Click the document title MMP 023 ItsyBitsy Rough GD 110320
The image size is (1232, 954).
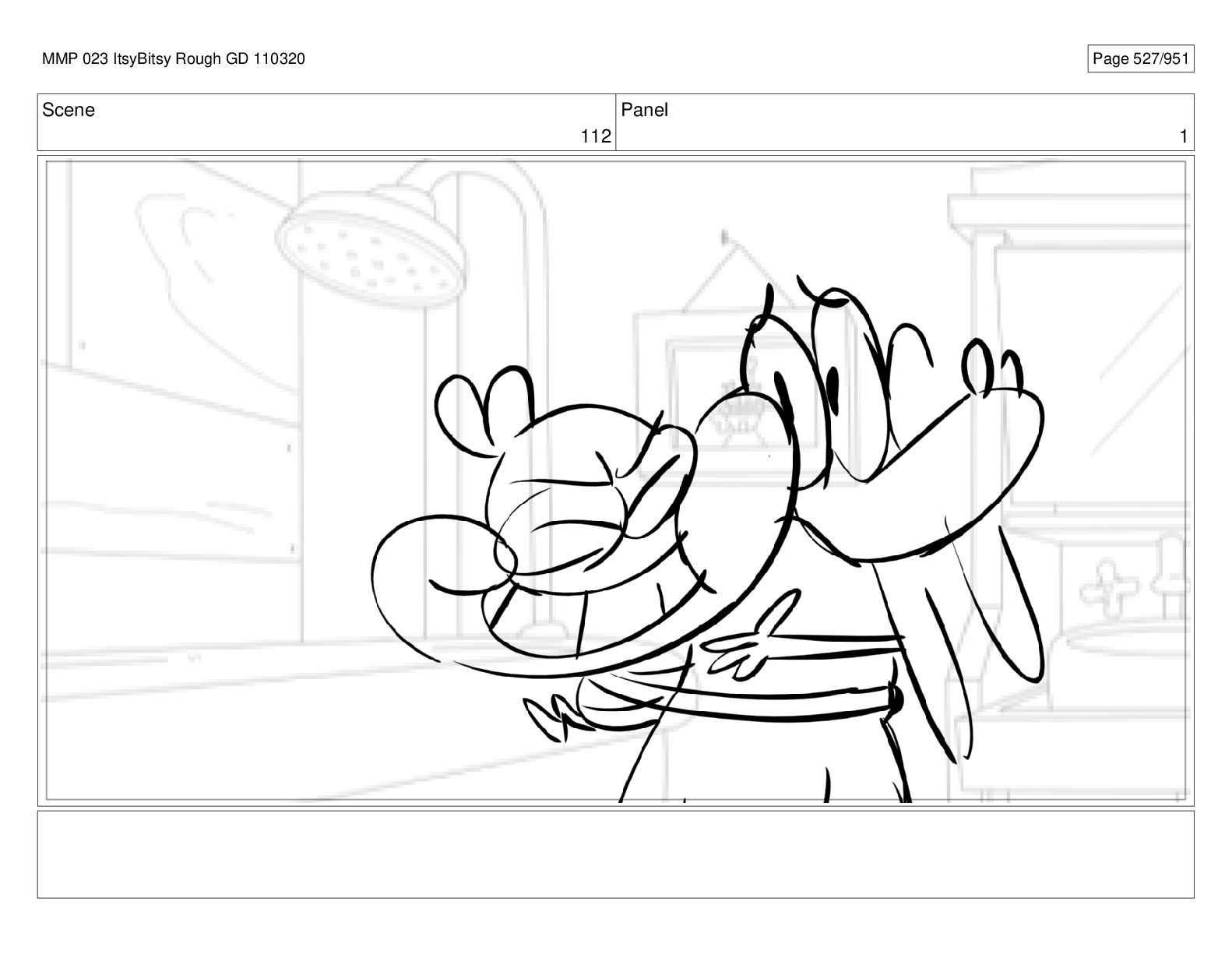(x=174, y=59)
